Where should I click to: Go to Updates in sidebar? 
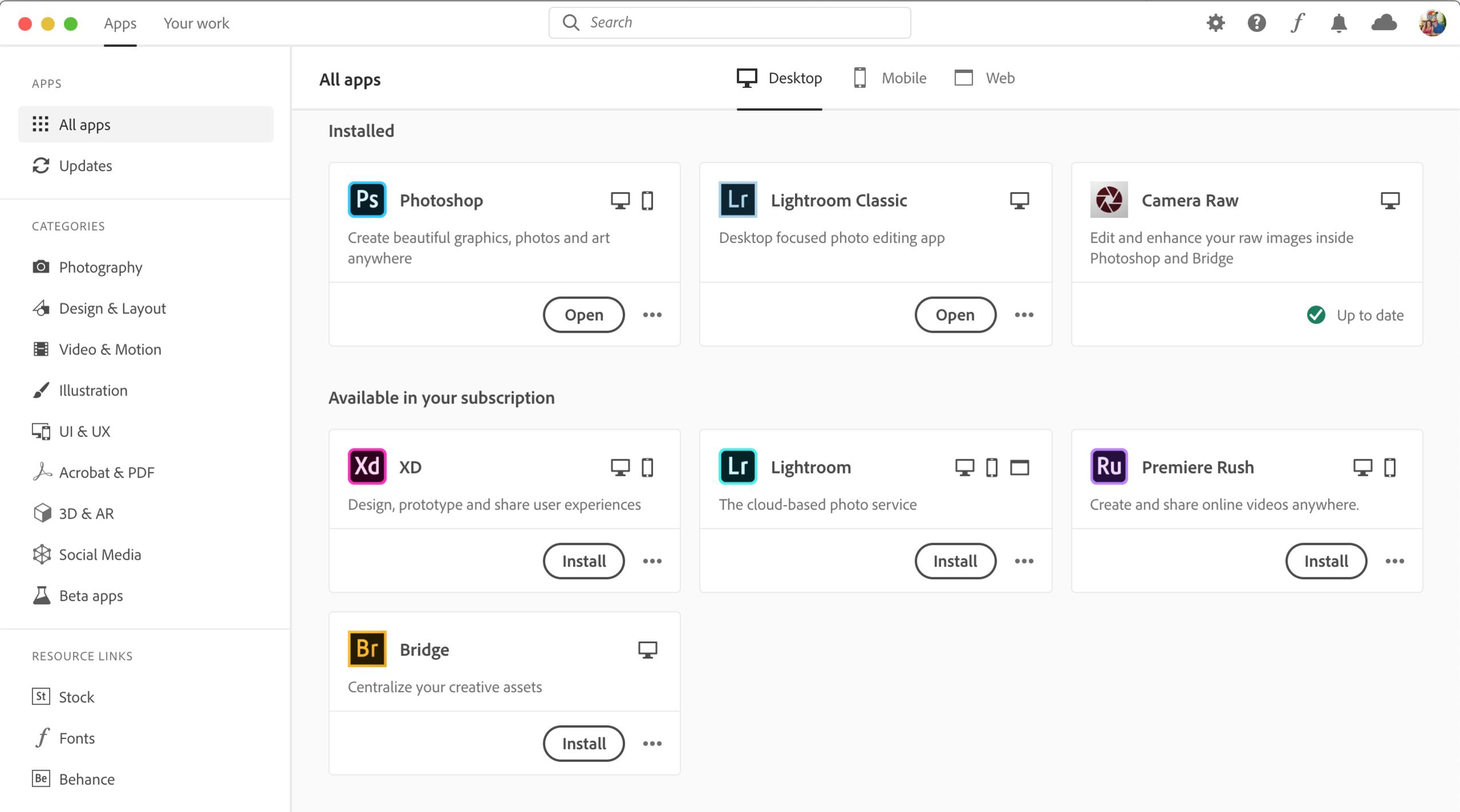pyautogui.click(x=85, y=165)
